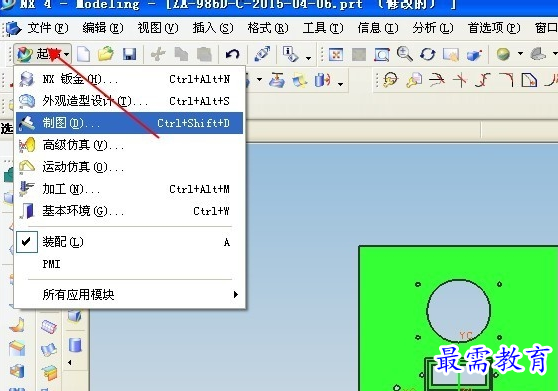Open the 视图(V) menu

coord(158,28)
